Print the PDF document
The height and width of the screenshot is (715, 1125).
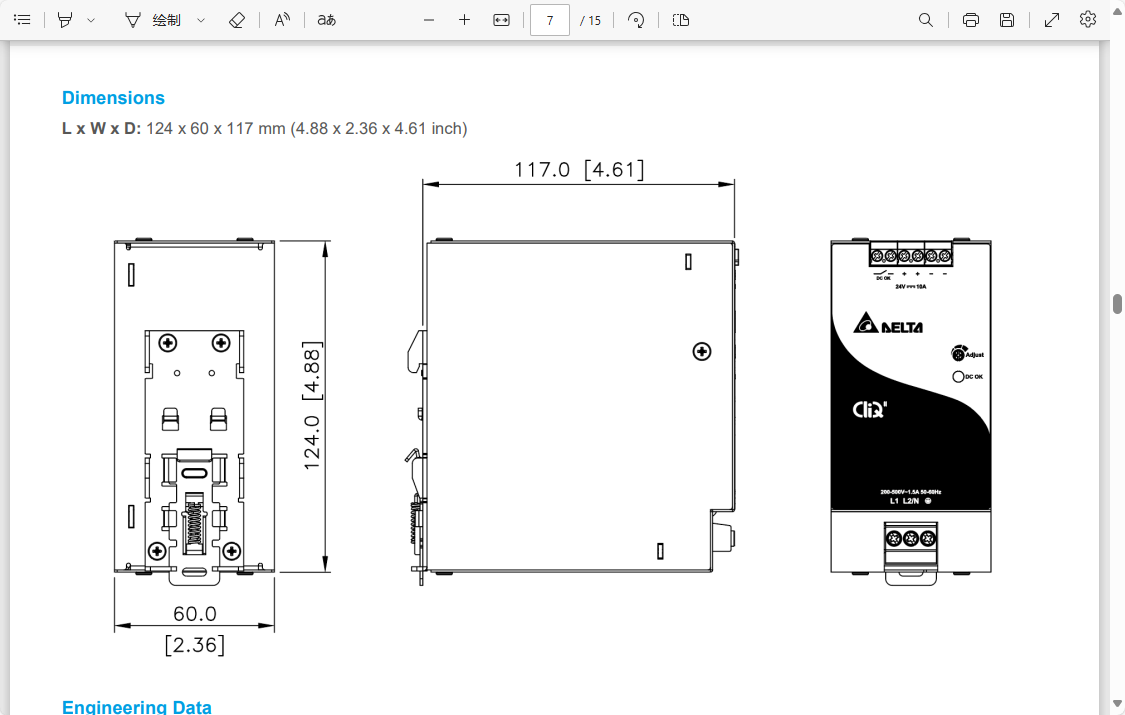[x=970, y=20]
